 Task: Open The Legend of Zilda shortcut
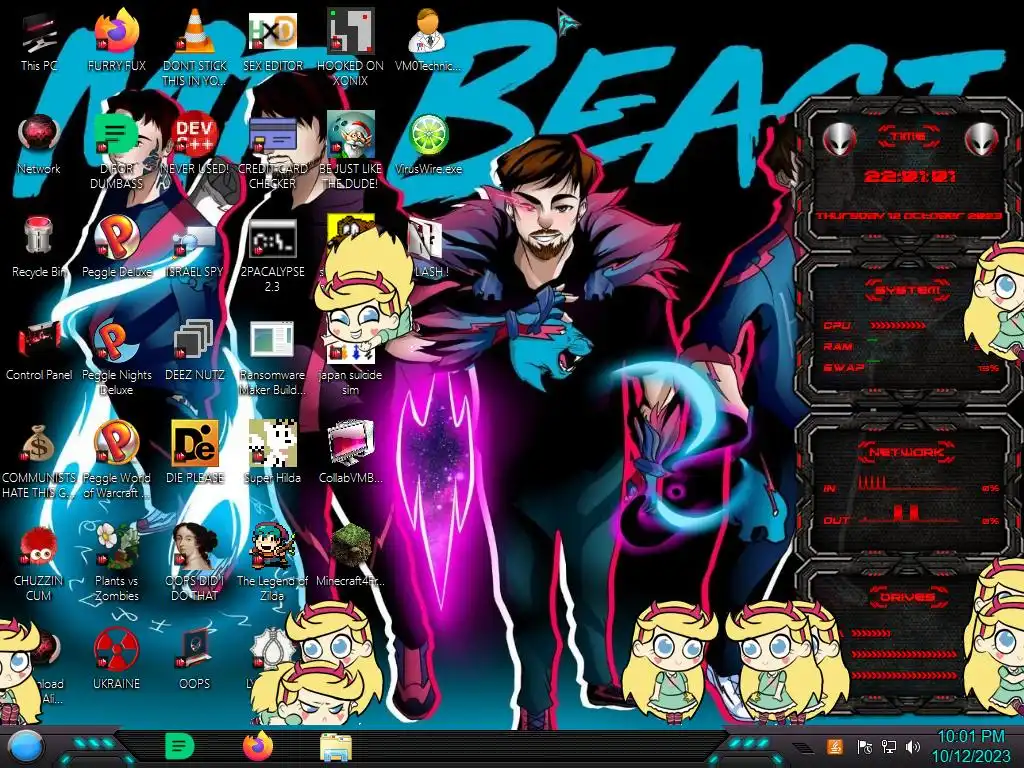[x=273, y=563]
